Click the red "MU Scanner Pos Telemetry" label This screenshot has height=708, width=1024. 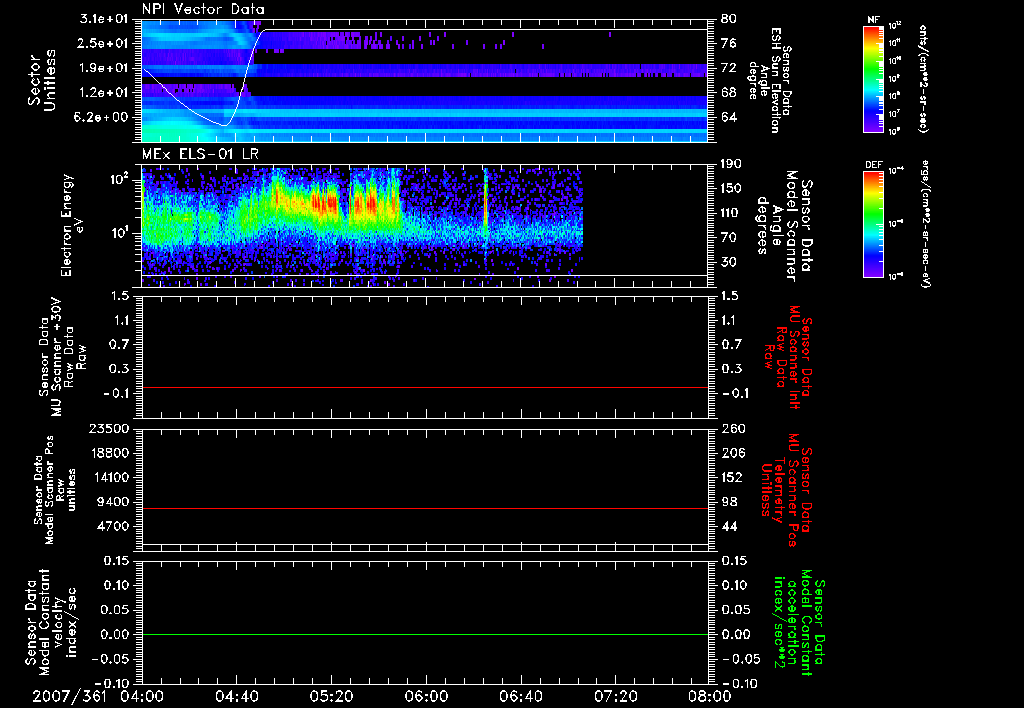point(786,490)
